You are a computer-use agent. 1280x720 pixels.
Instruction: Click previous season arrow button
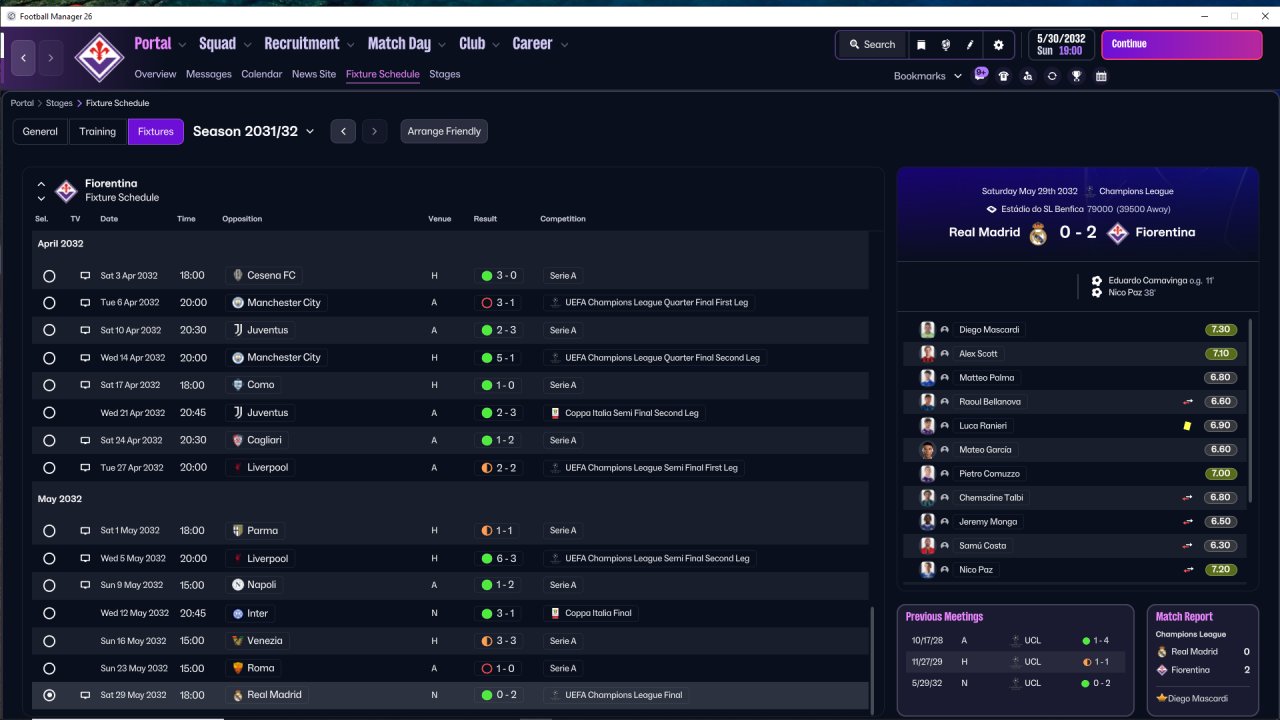(x=343, y=131)
